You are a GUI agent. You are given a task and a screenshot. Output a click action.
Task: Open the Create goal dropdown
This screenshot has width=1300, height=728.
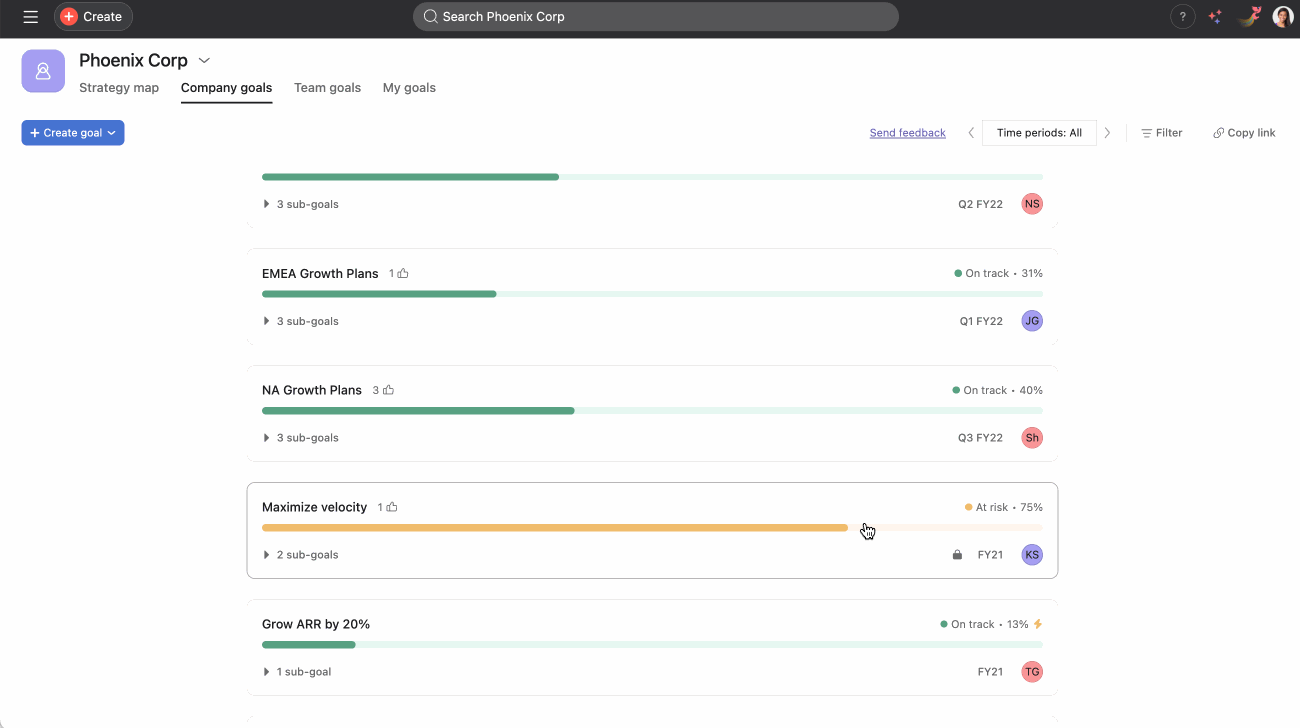(x=73, y=133)
